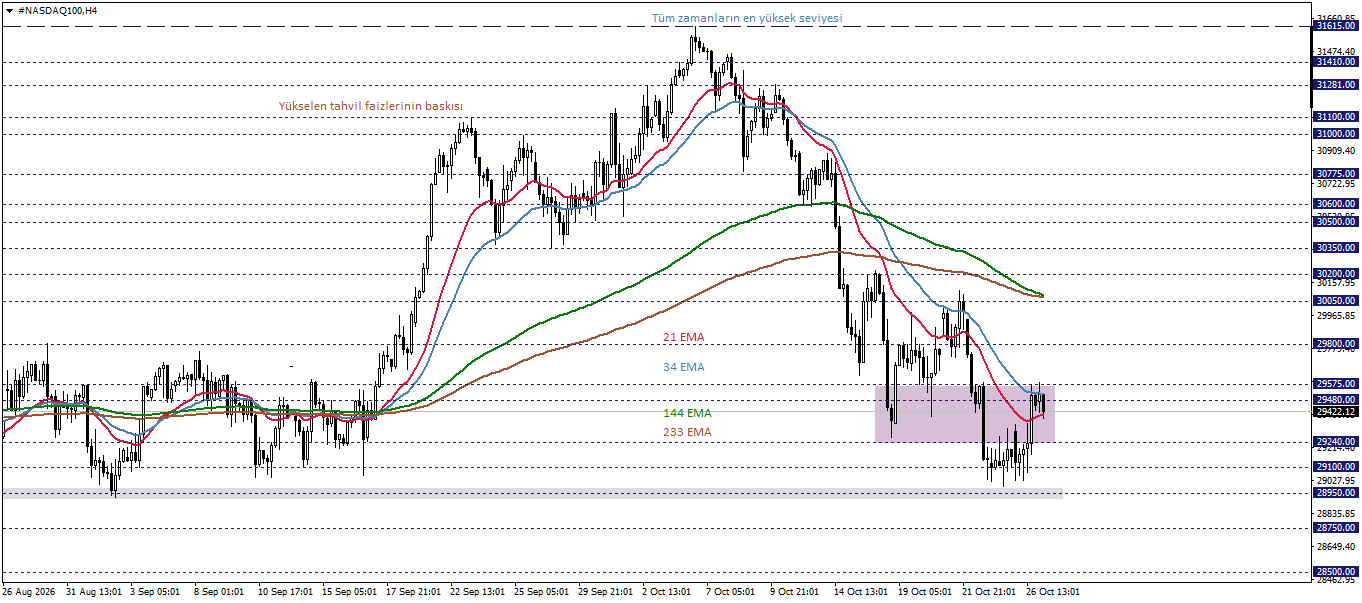Select the 29100.00 price level tag

coord(1335,467)
